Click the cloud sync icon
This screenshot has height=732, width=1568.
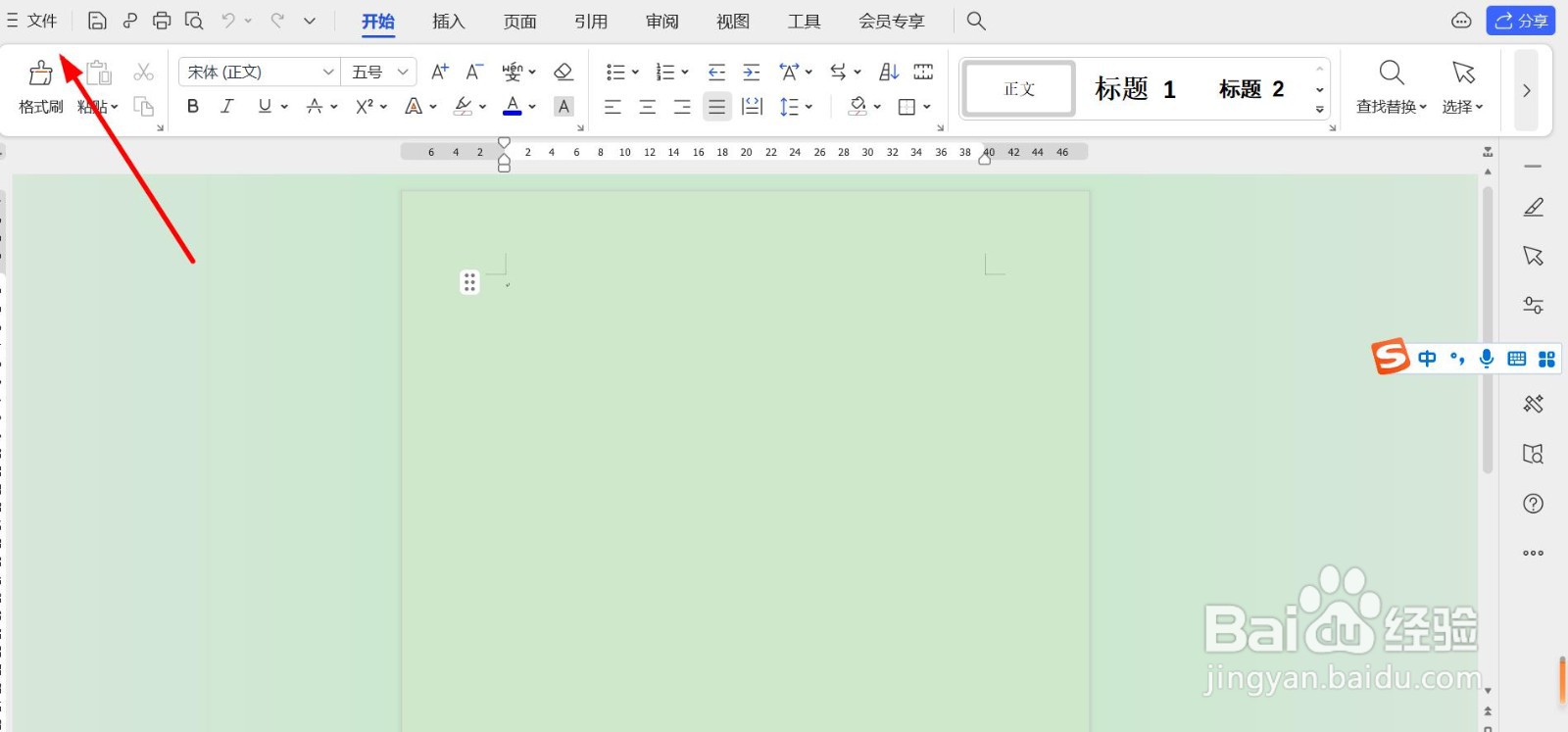1461,21
